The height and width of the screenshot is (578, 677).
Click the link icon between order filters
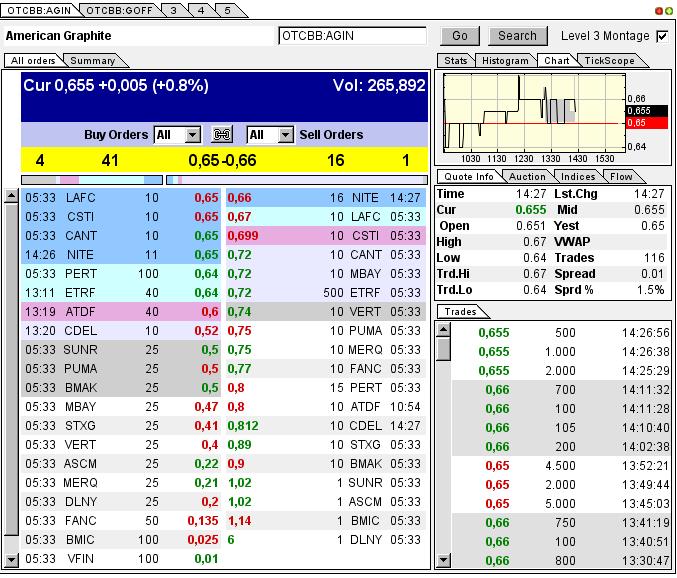(223, 135)
